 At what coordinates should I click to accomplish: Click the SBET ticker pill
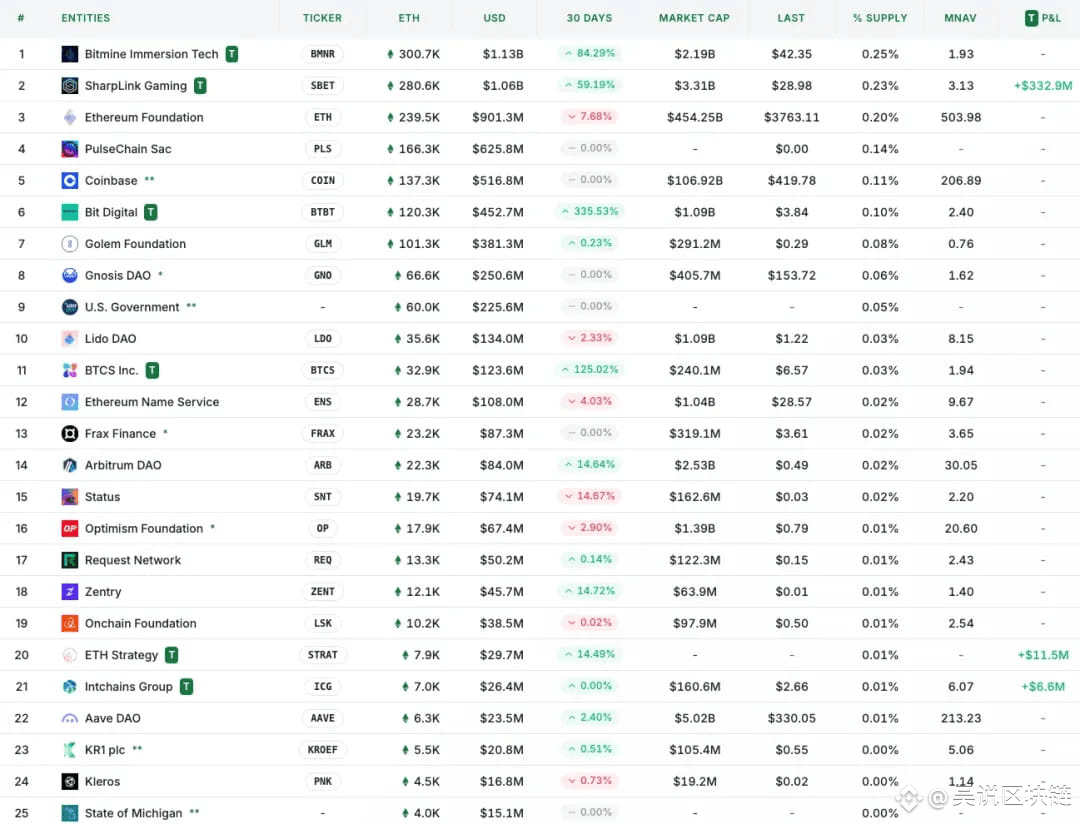point(322,85)
